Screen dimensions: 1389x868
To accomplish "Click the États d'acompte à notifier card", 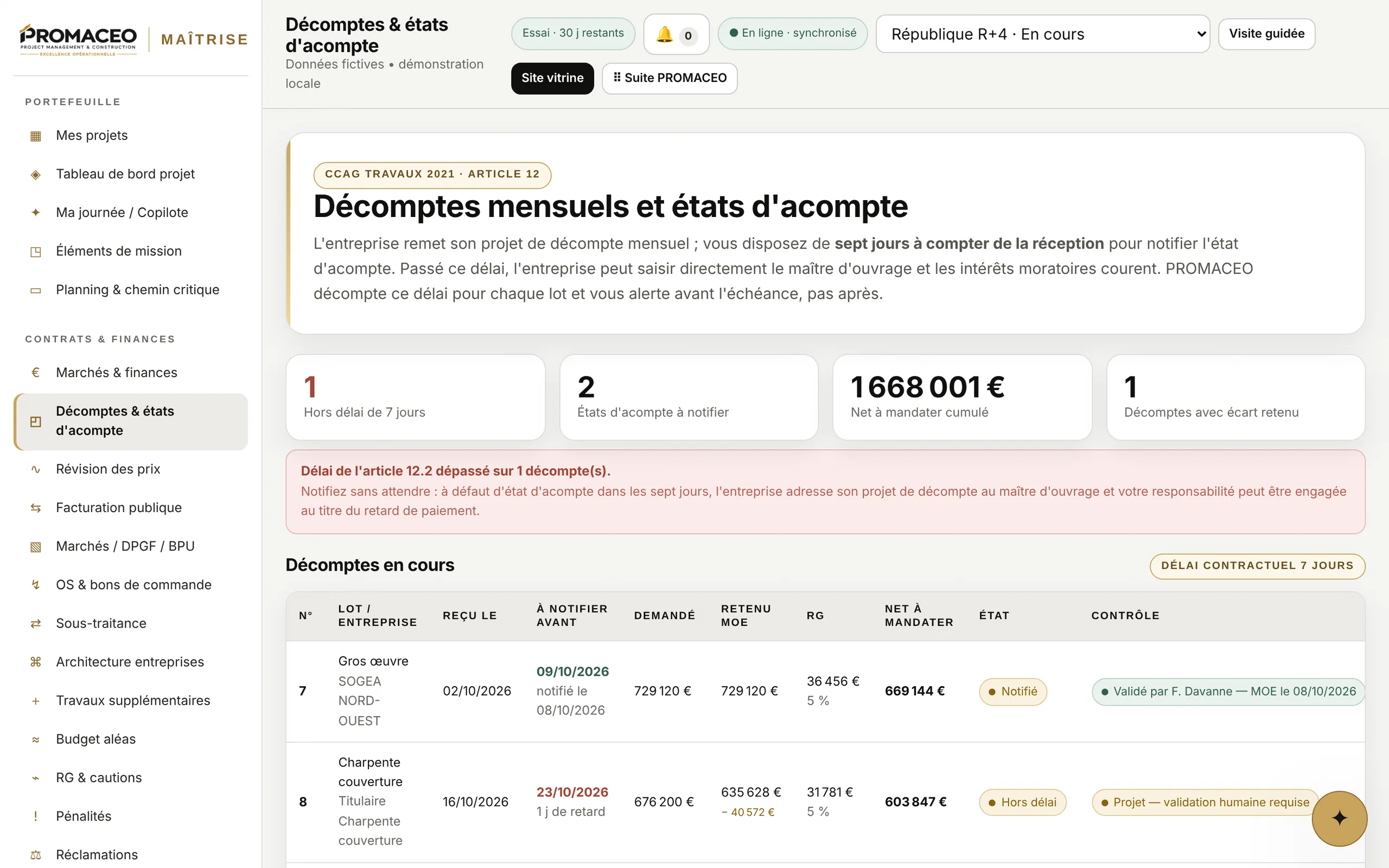I will [x=689, y=397].
